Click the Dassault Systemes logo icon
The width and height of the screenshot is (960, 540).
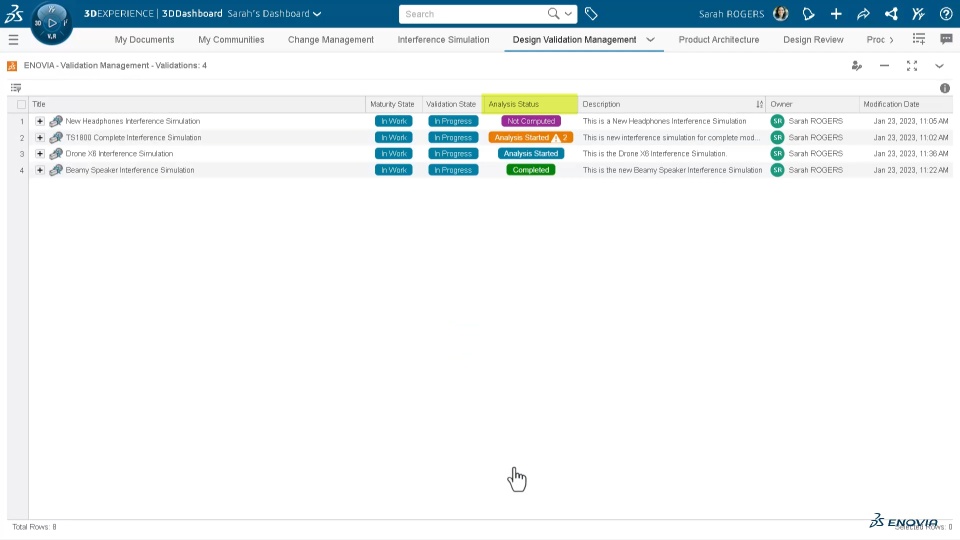[13, 13]
